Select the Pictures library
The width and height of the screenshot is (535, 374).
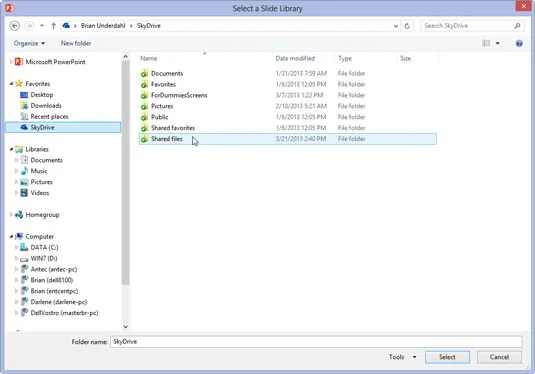pyautogui.click(x=41, y=182)
